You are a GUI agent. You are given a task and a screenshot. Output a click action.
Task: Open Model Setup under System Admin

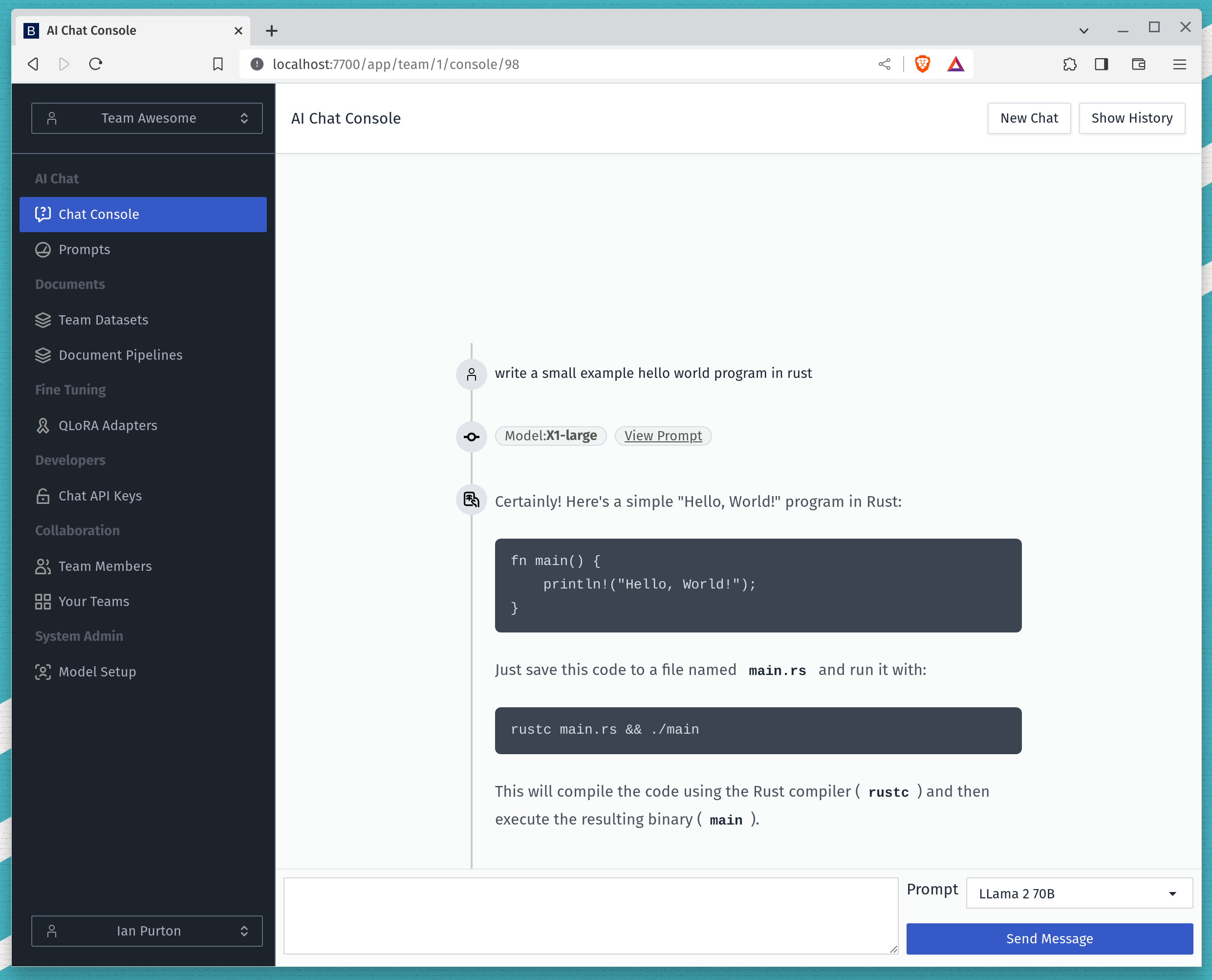pyautogui.click(x=97, y=671)
